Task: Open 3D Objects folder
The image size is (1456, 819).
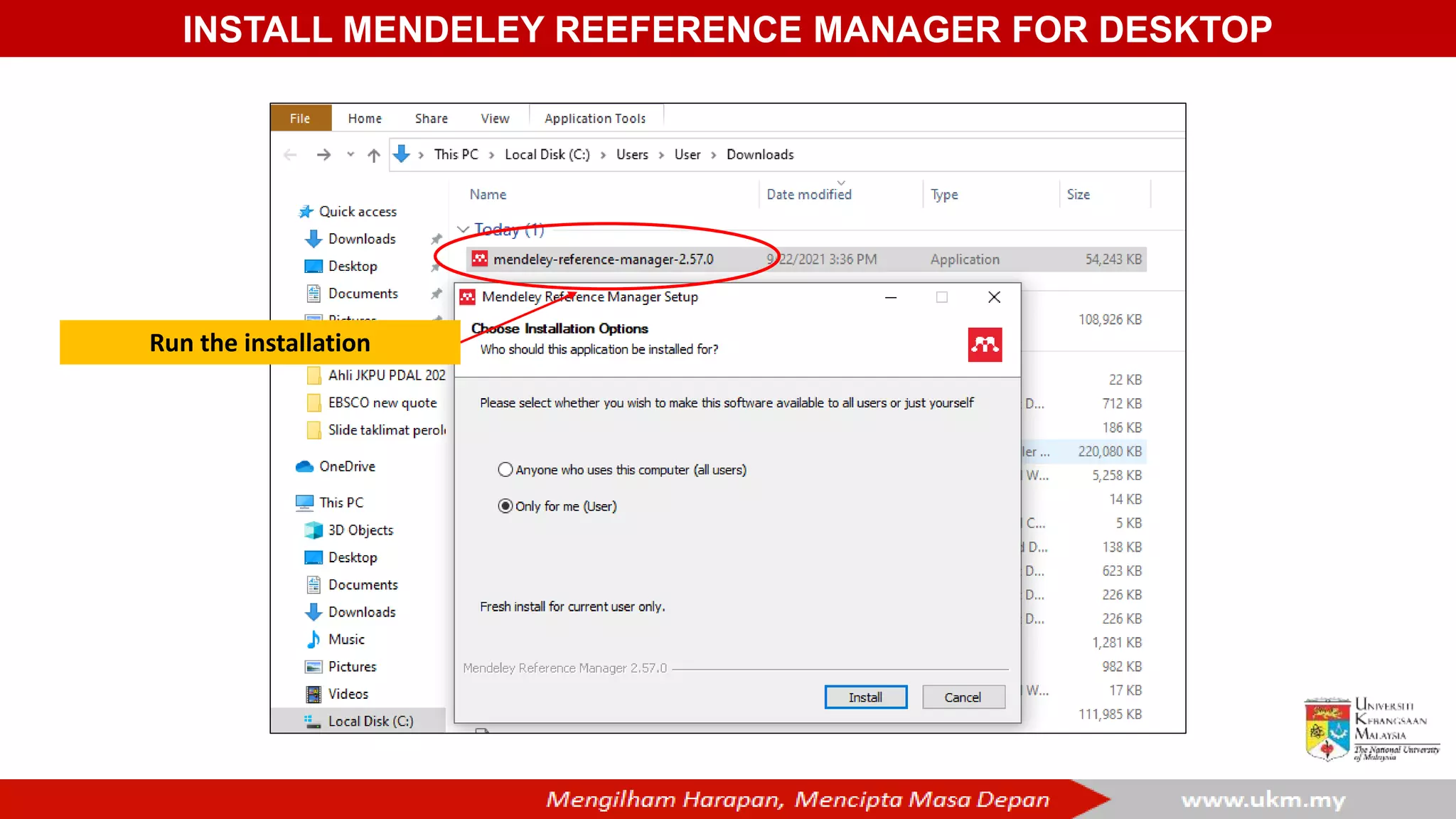Action: (360, 530)
